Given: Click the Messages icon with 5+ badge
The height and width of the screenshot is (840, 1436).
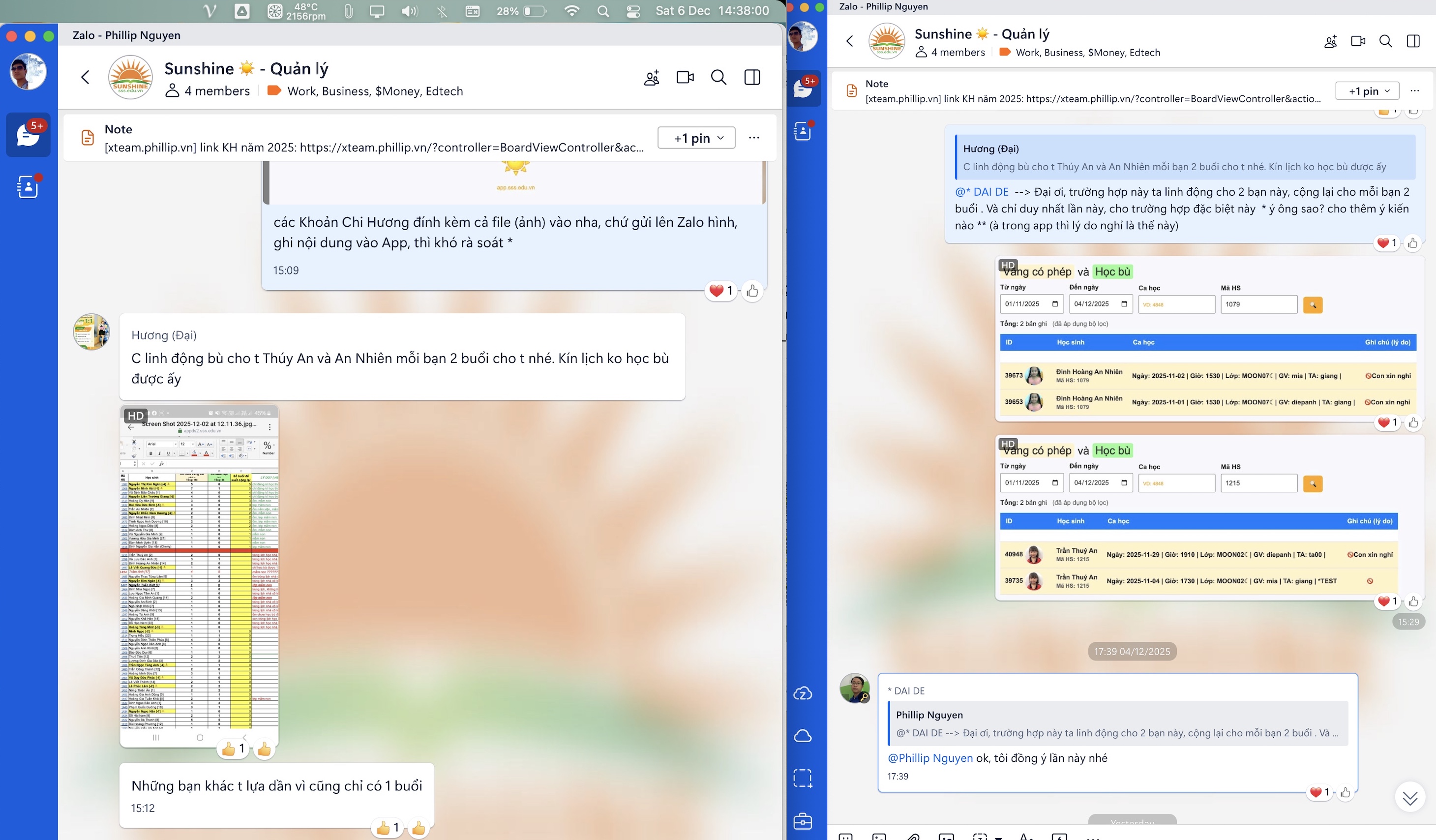Looking at the screenshot, I should tap(28, 135).
